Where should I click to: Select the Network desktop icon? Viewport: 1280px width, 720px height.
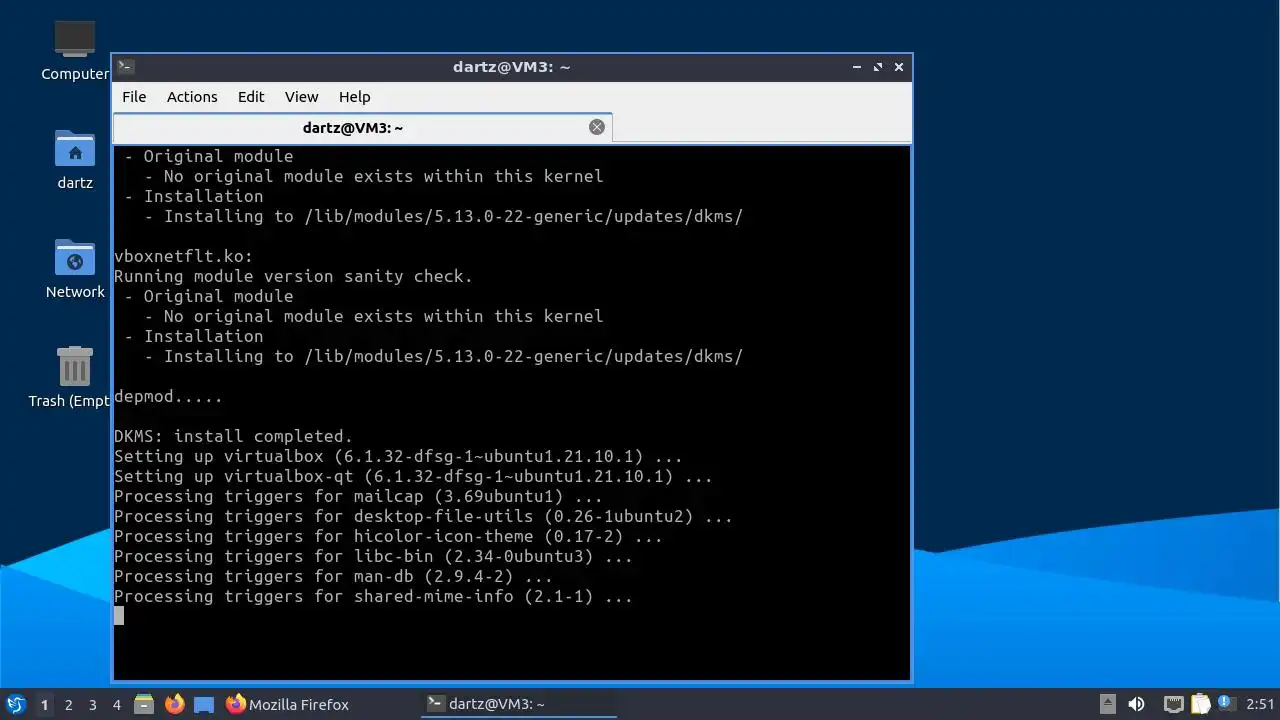point(74,268)
